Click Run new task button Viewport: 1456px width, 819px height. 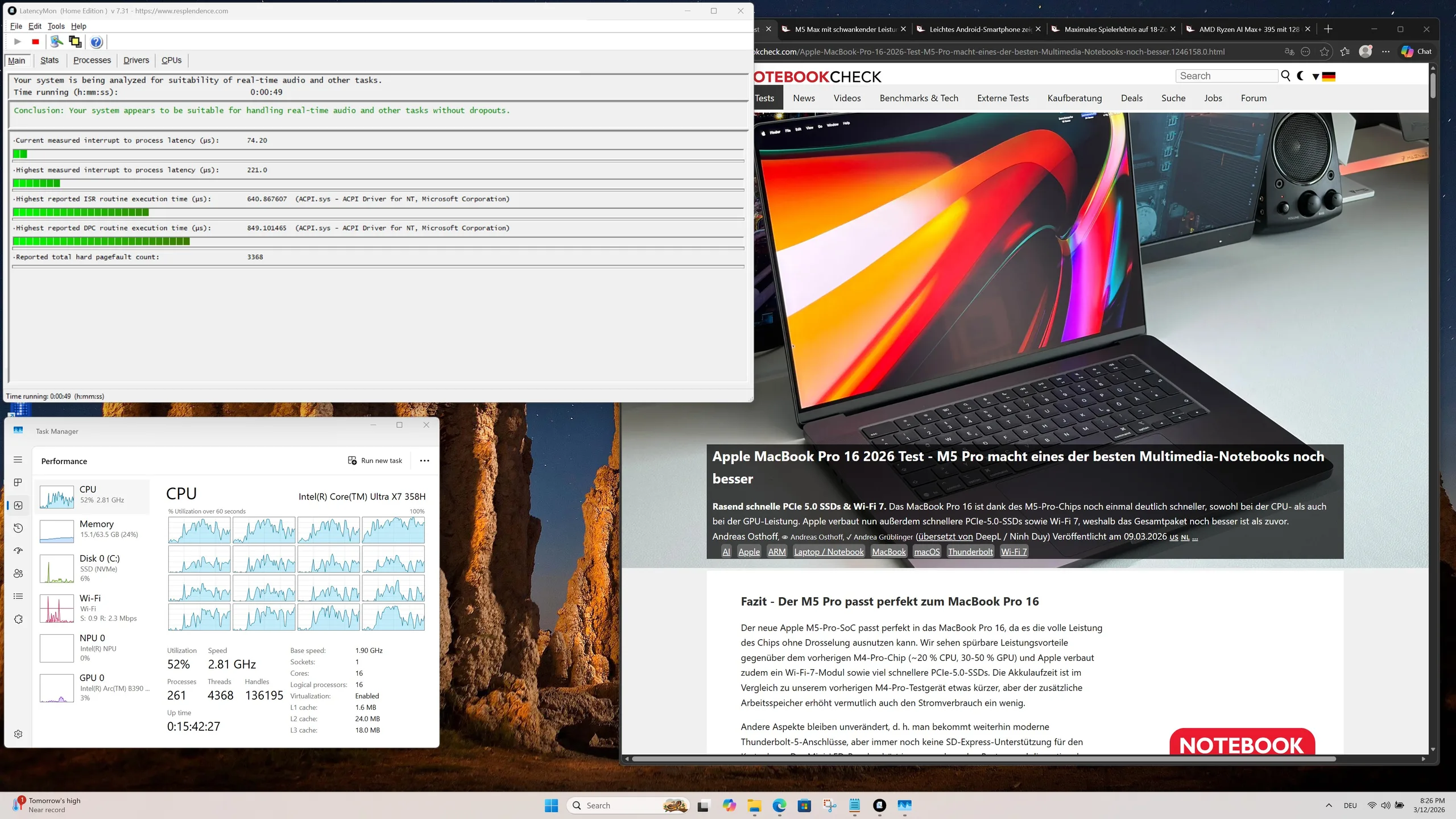click(375, 461)
